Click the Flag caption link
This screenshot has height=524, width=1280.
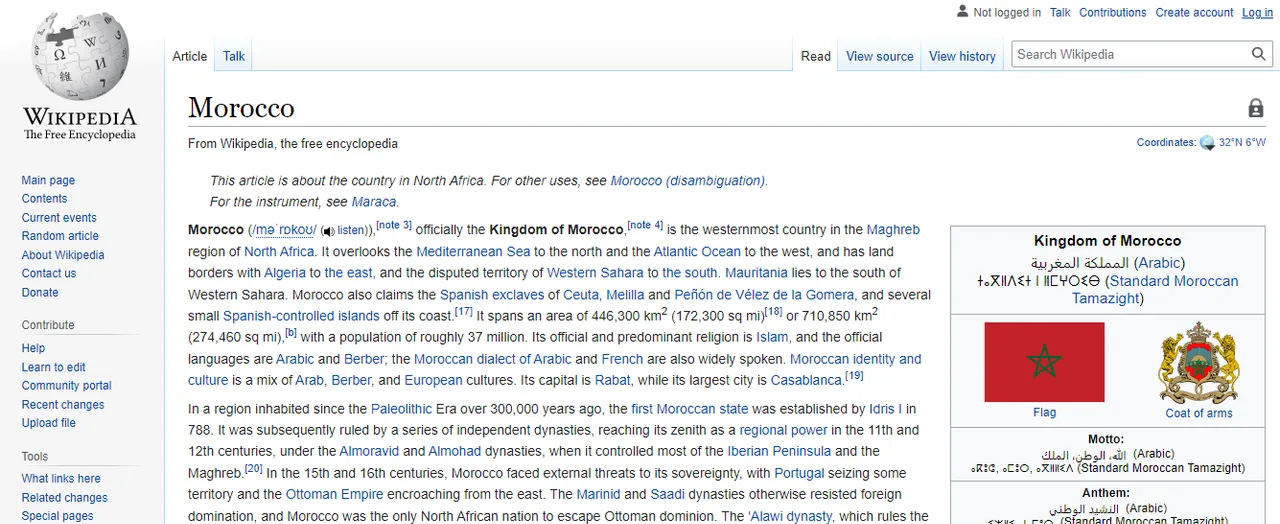click(1044, 413)
